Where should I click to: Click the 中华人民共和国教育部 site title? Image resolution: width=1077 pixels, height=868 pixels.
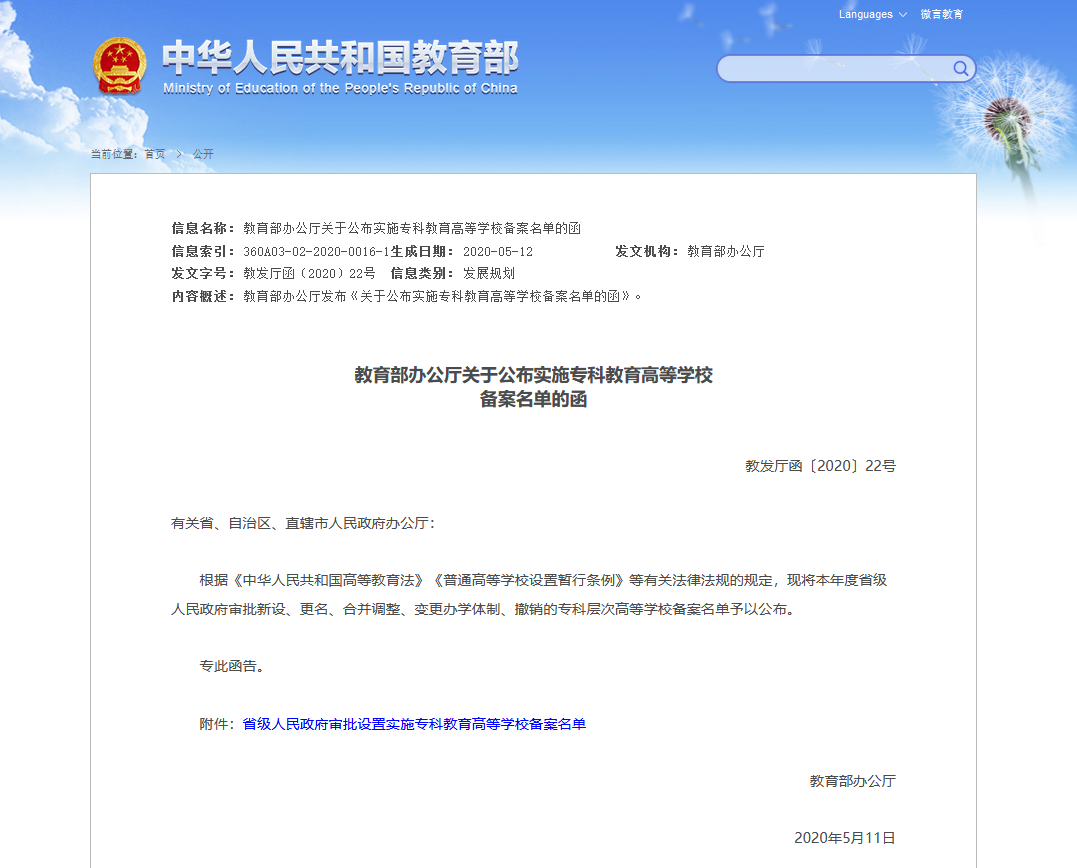click(340, 57)
